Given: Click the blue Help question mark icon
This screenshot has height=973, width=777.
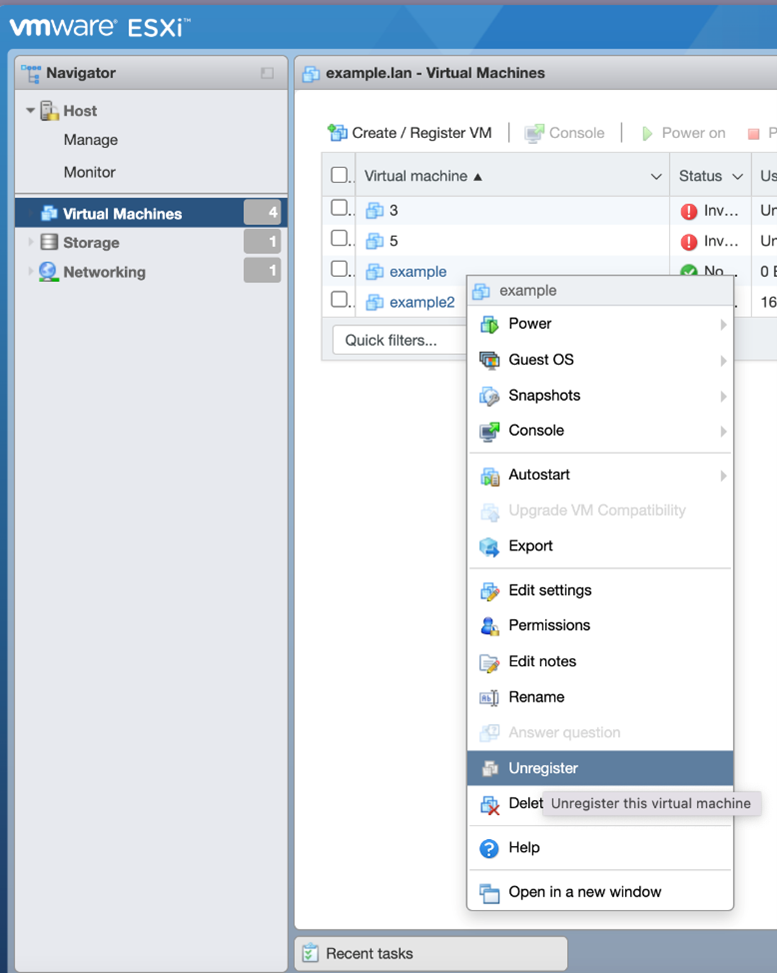Looking at the screenshot, I should coord(489,848).
